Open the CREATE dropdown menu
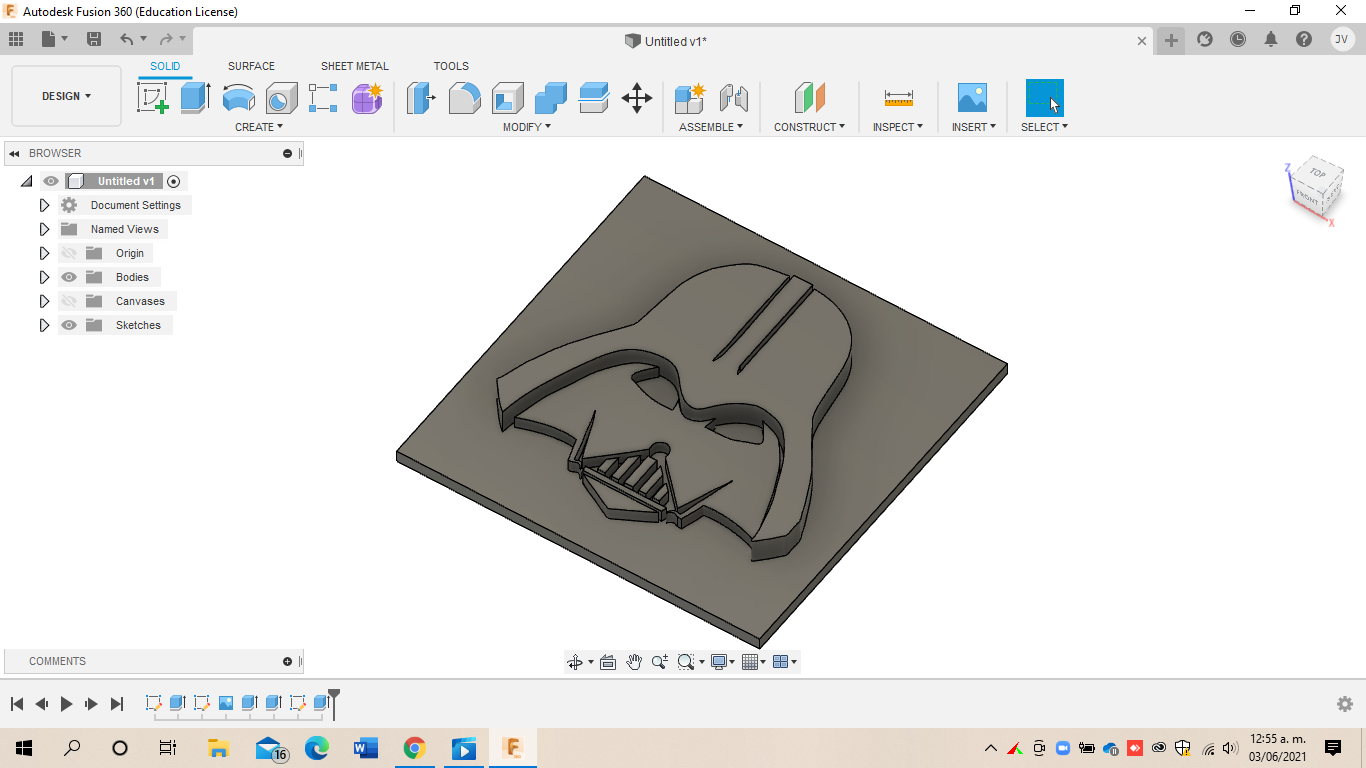The height and width of the screenshot is (768, 1366). click(x=259, y=127)
